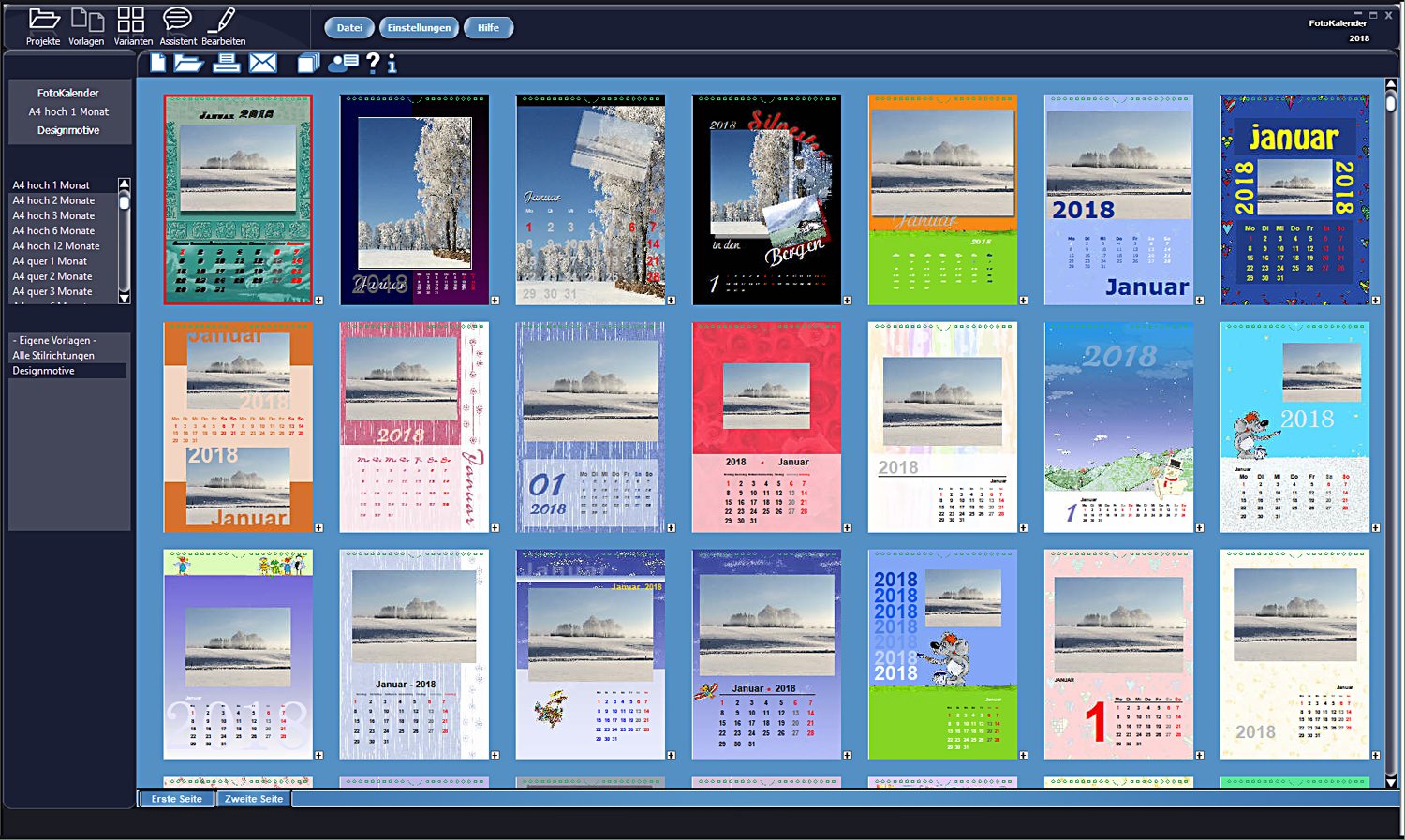Select format A4 quer 3 Monate
The height and width of the screenshot is (840, 1405).
pos(63,291)
